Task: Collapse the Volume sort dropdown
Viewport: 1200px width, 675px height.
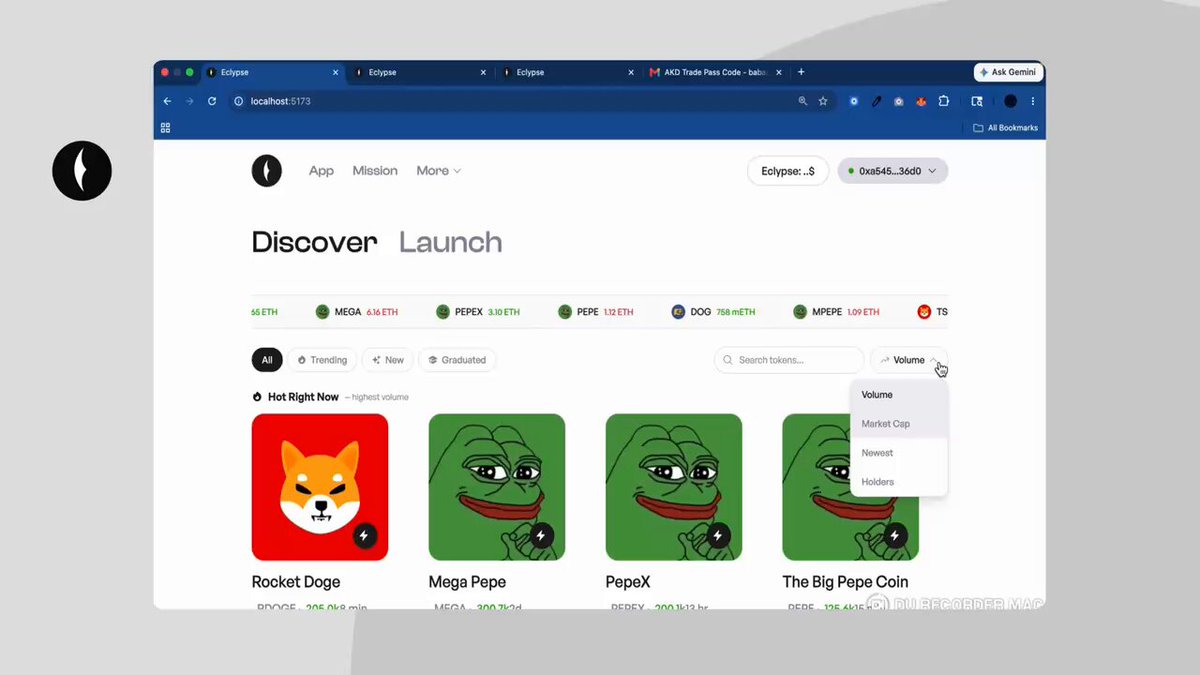Action: coord(909,360)
